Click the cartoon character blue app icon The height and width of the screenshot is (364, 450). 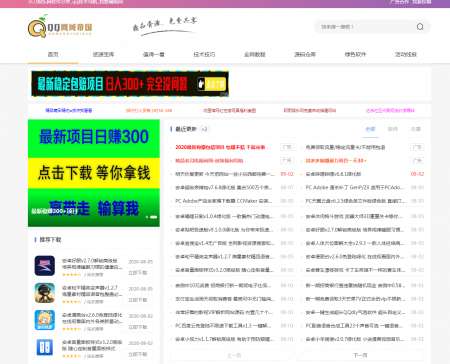(45, 320)
